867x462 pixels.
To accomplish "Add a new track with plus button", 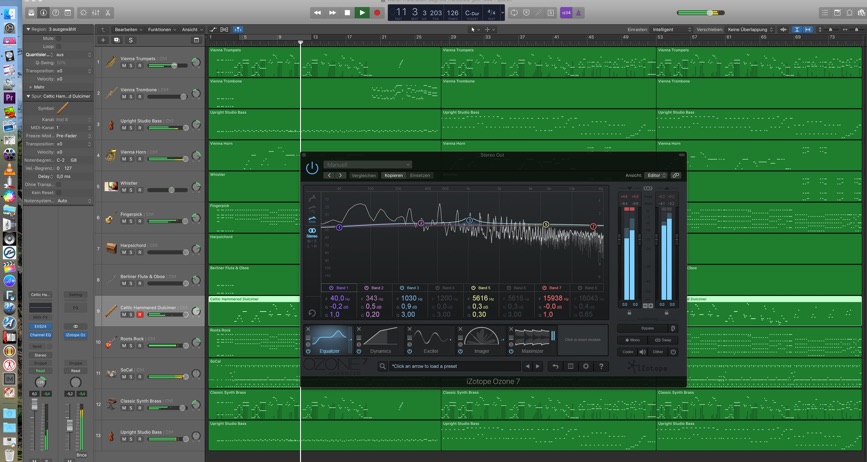I will pyautogui.click(x=103, y=40).
